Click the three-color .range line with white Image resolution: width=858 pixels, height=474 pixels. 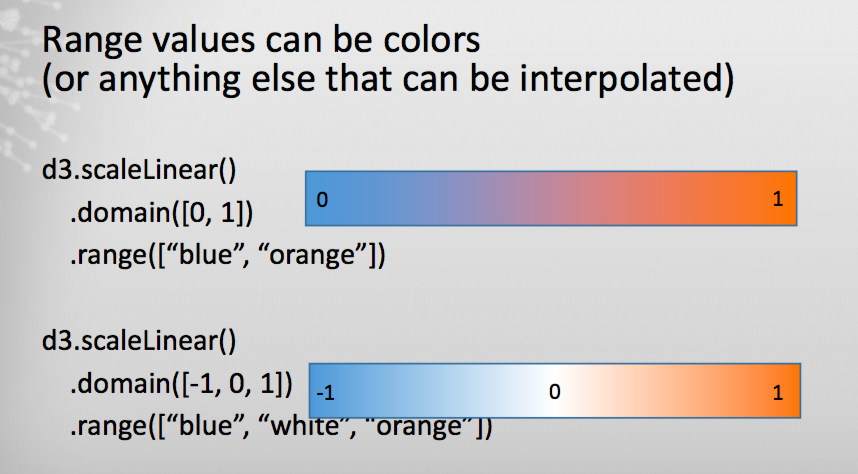281,426
